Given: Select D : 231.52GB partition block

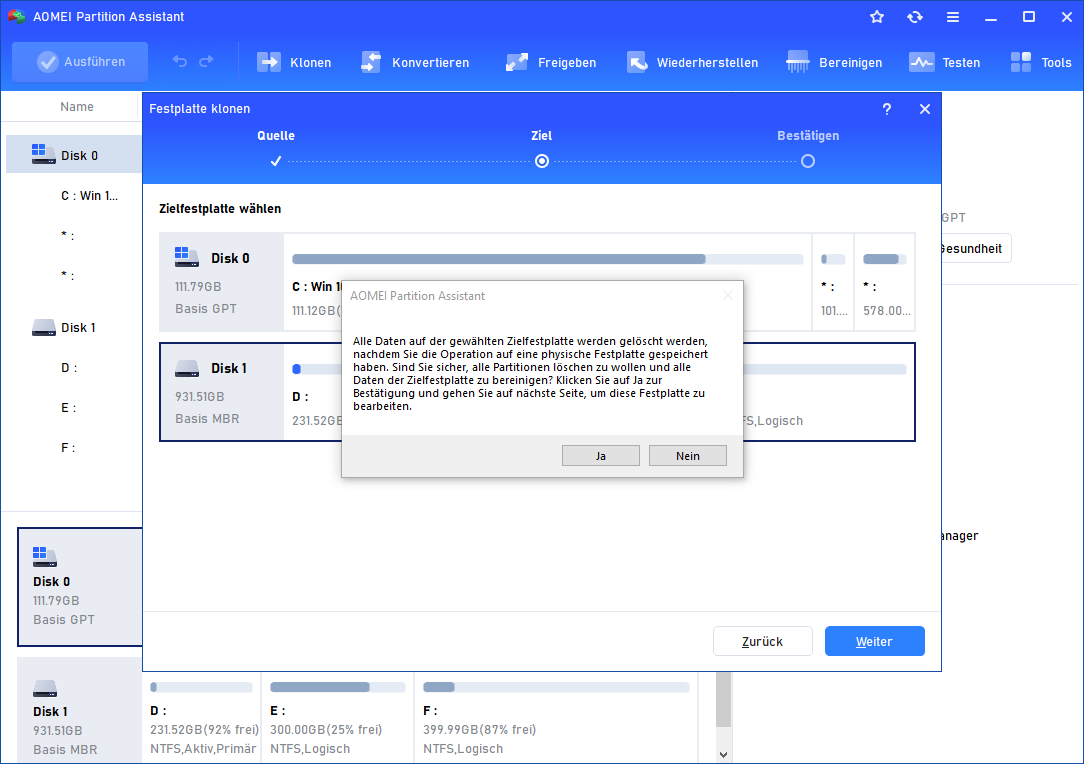Looking at the screenshot, I should pos(202,719).
